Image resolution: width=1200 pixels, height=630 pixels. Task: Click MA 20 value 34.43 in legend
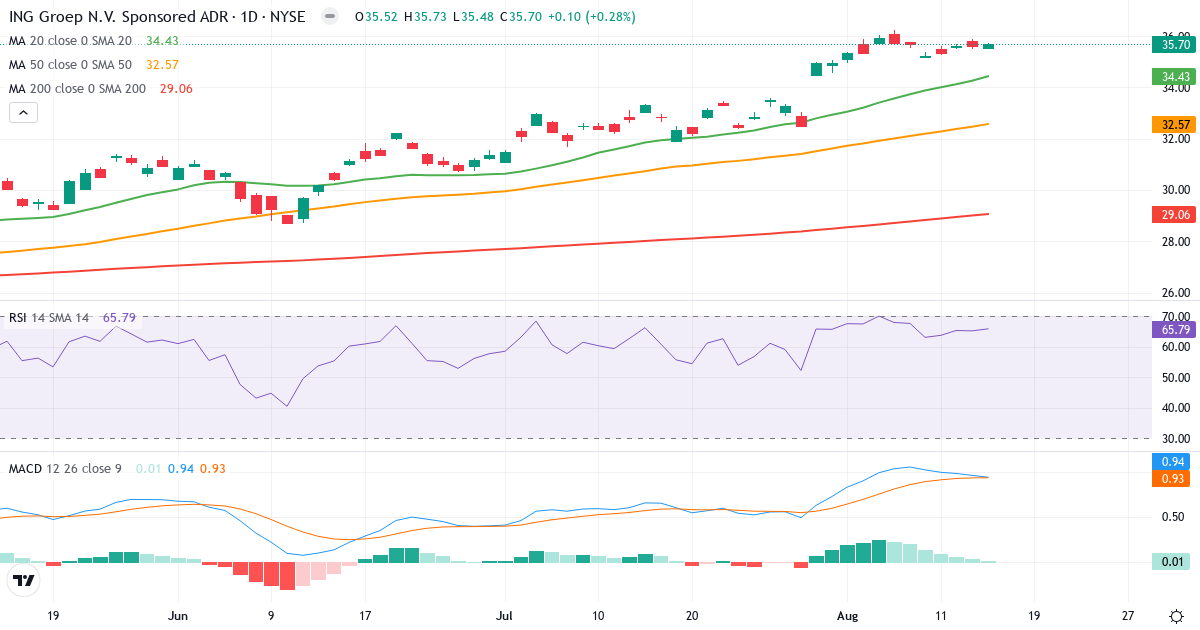[x=161, y=41]
